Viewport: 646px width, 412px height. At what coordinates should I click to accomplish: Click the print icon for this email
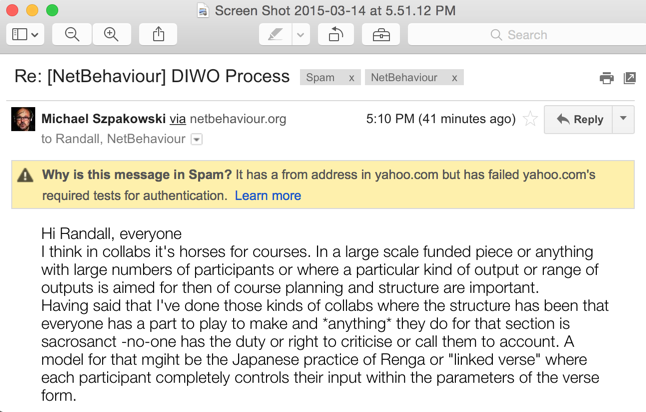click(x=606, y=77)
